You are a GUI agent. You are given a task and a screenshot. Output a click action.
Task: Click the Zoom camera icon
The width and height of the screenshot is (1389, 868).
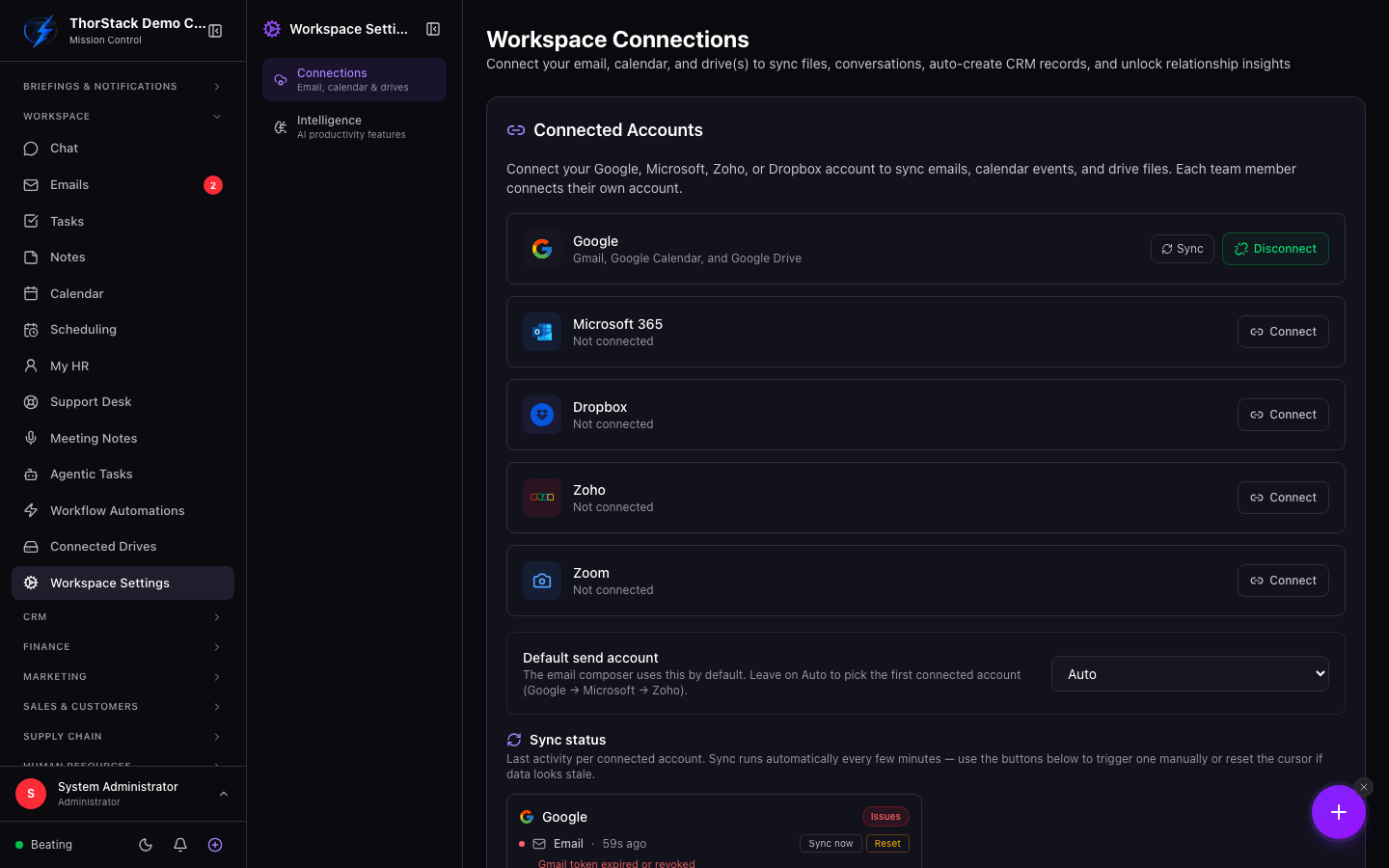pos(542,581)
